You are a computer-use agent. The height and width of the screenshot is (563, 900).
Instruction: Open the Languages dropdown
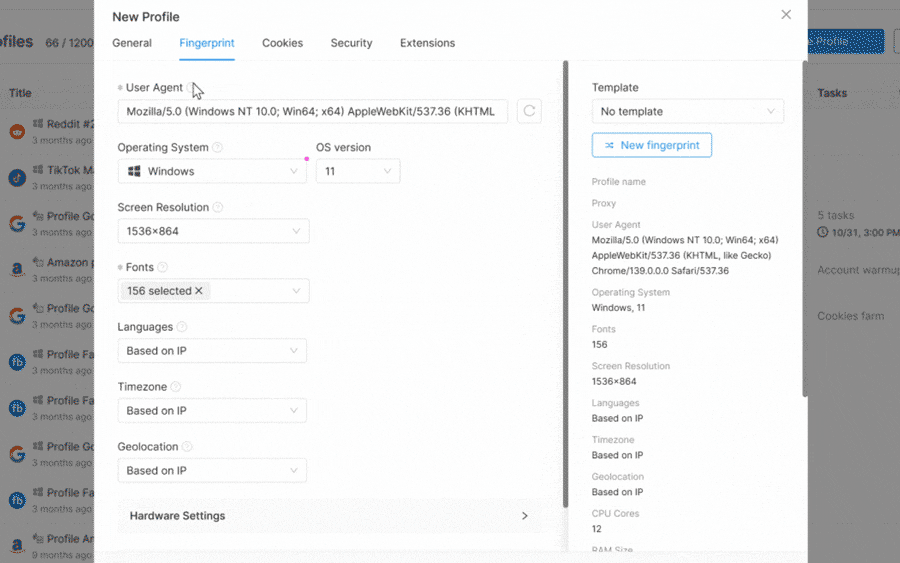[212, 351]
